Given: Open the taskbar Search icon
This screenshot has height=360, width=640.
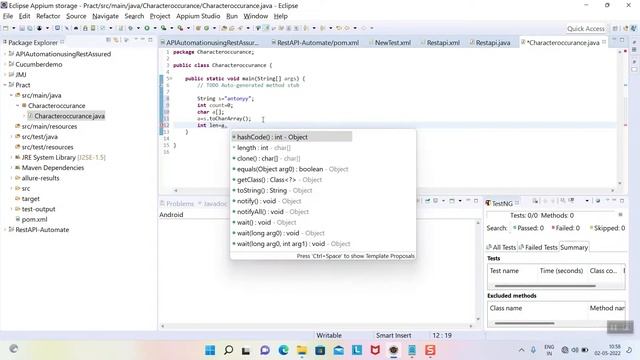Looking at the screenshot, I should [228, 350].
